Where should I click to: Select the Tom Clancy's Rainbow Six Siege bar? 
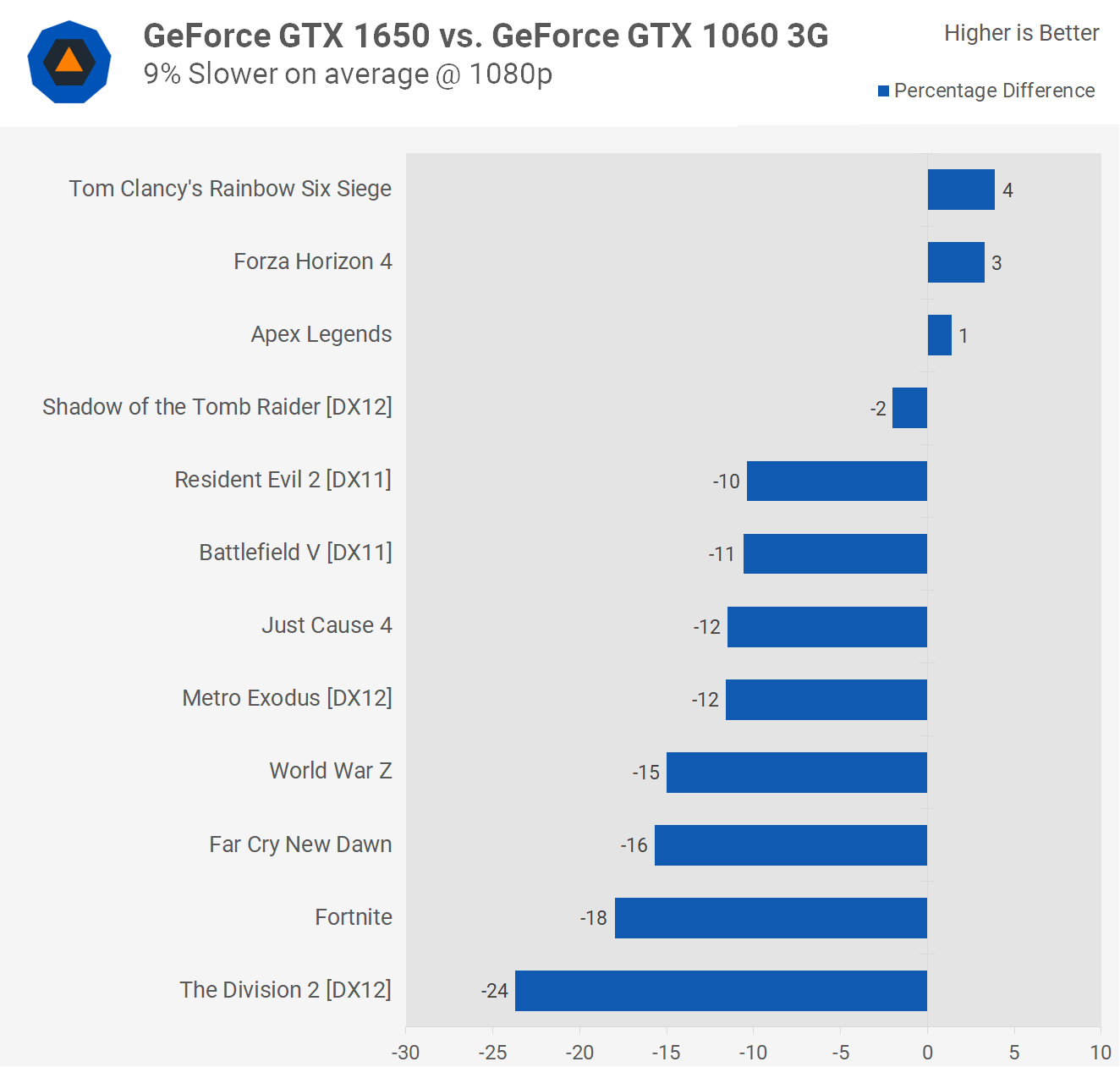coord(961,190)
